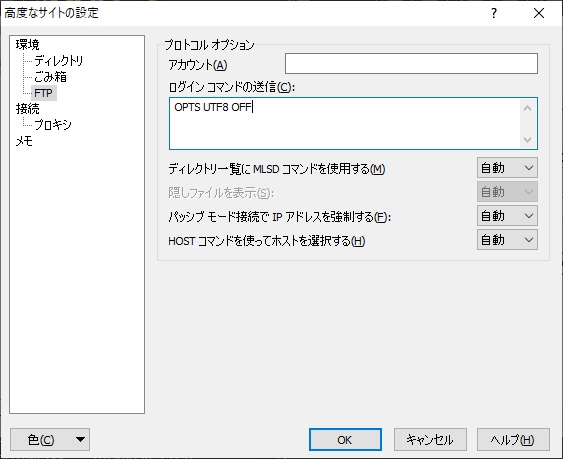Confirm settings with the OK button
This screenshot has width=563, height=459.
pyautogui.click(x=345, y=440)
